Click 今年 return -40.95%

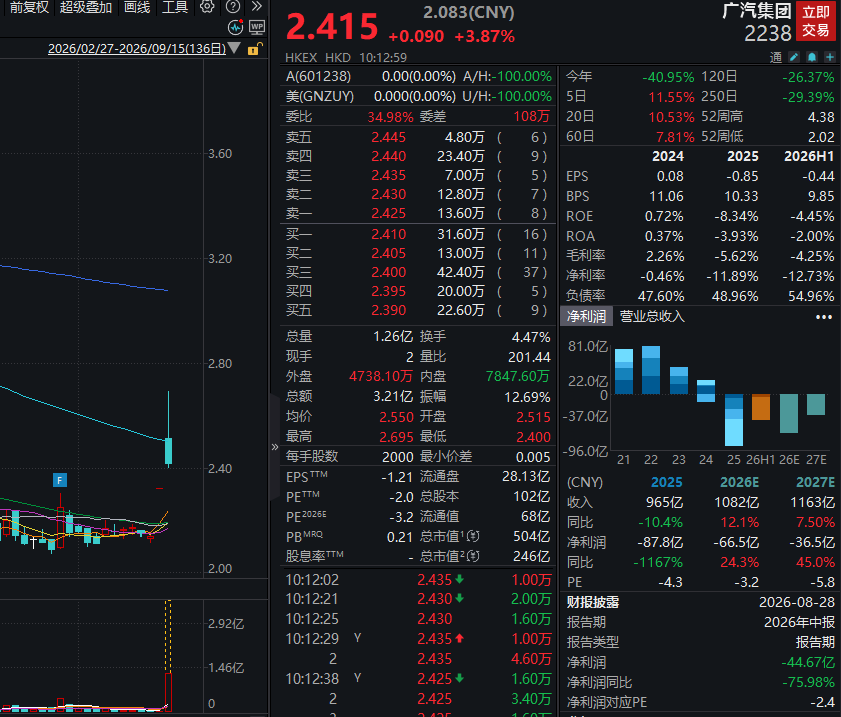click(668, 77)
